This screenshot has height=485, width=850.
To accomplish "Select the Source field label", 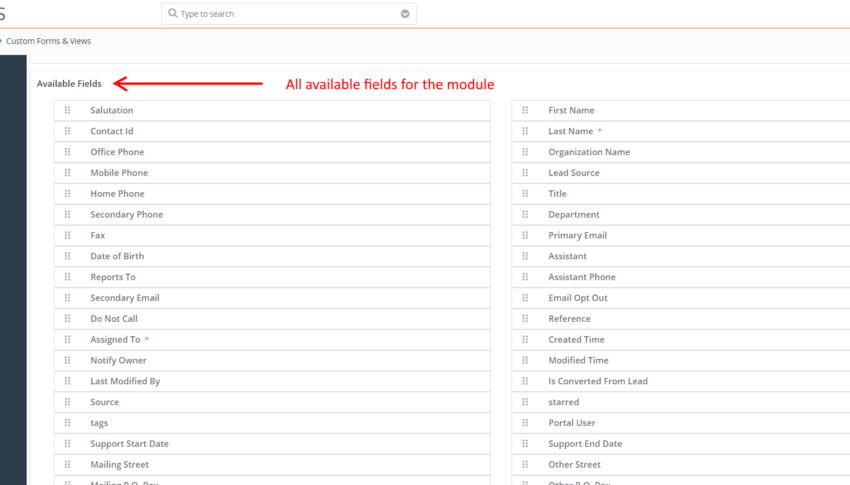I will 105,402.
